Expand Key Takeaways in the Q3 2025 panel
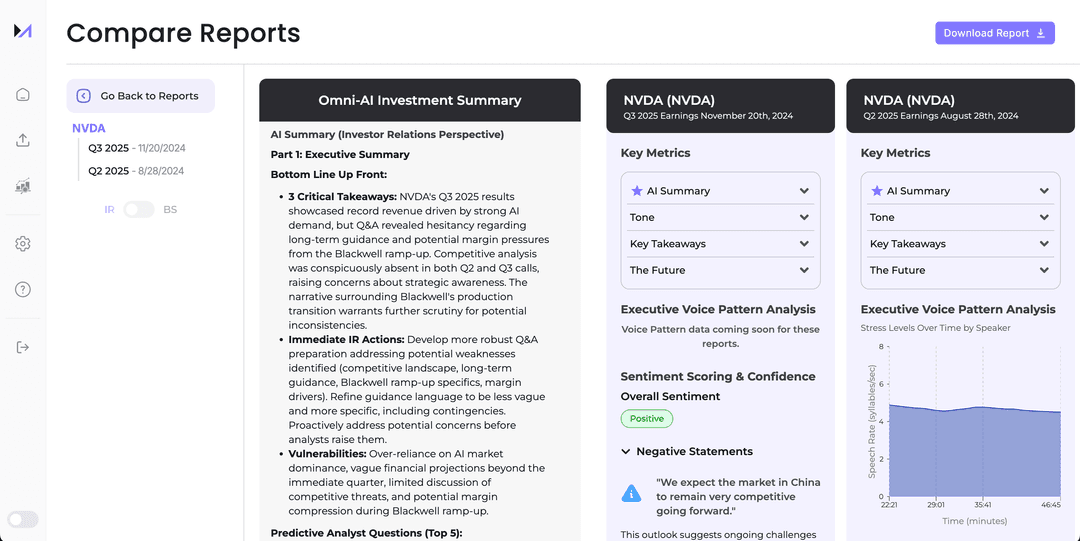This screenshot has height=541, width=1080. [720, 244]
